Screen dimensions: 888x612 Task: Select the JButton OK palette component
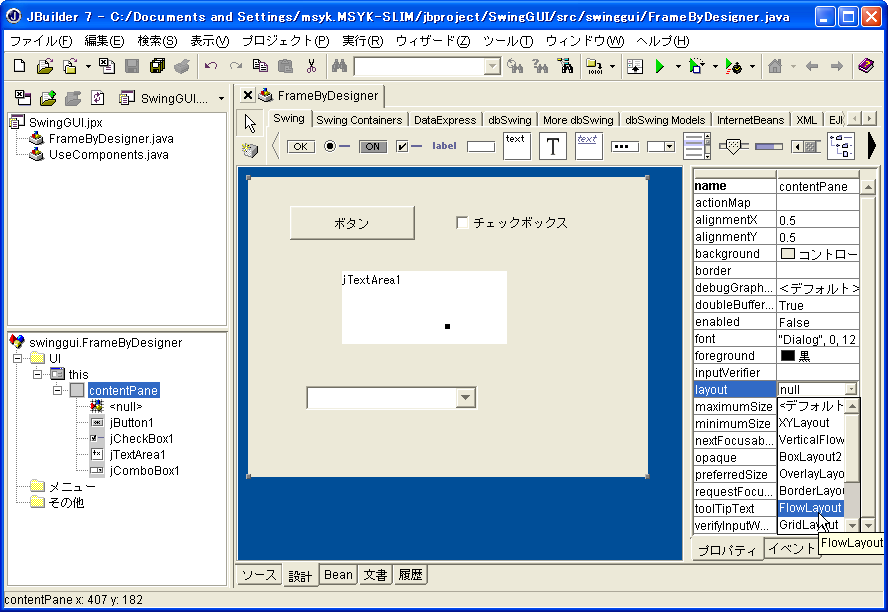coord(300,146)
